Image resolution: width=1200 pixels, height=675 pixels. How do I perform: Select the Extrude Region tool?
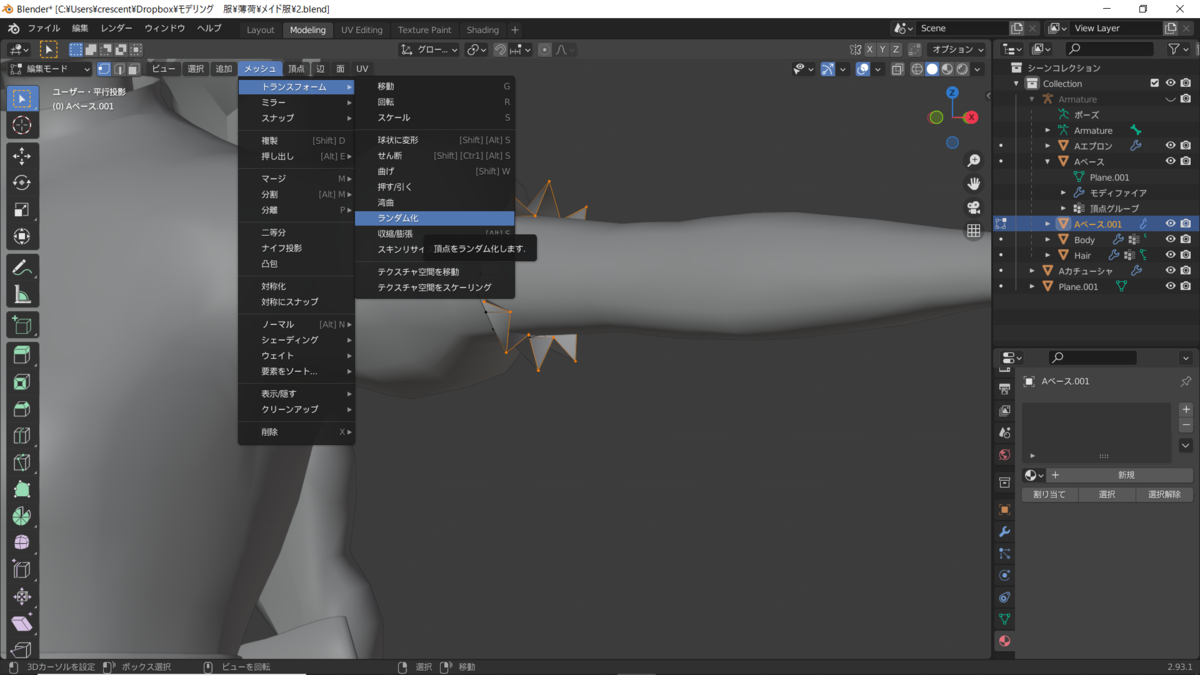(x=22, y=355)
